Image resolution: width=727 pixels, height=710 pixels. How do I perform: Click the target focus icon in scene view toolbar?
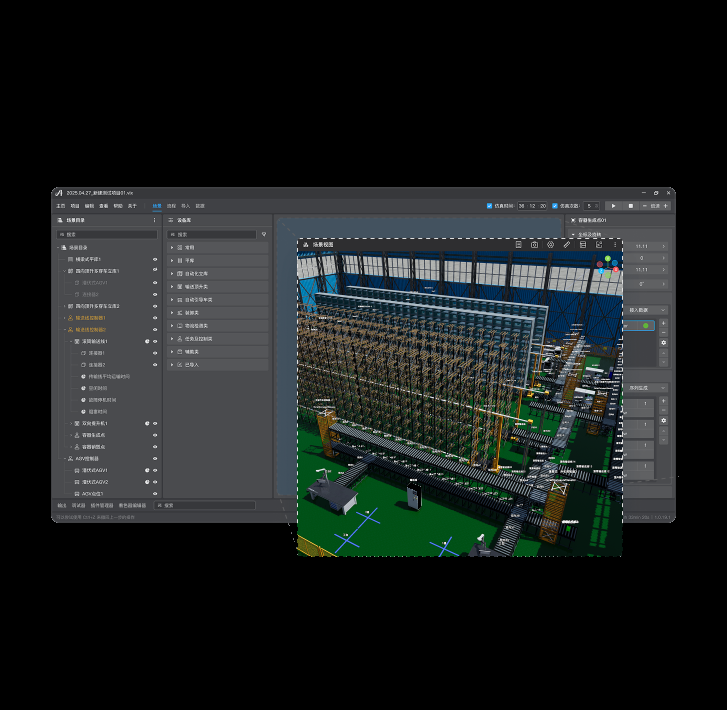[550, 244]
